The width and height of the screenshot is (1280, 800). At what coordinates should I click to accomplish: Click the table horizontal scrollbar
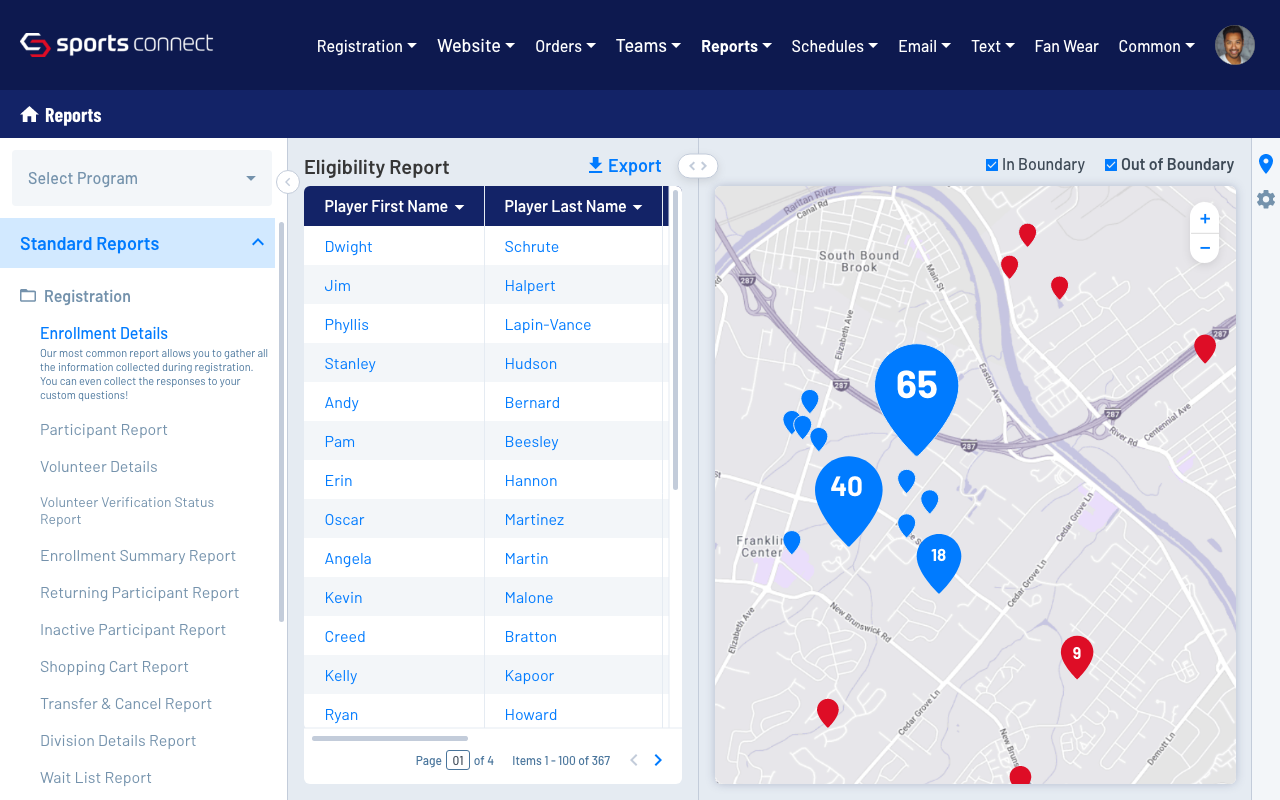pyautogui.click(x=390, y=738)
